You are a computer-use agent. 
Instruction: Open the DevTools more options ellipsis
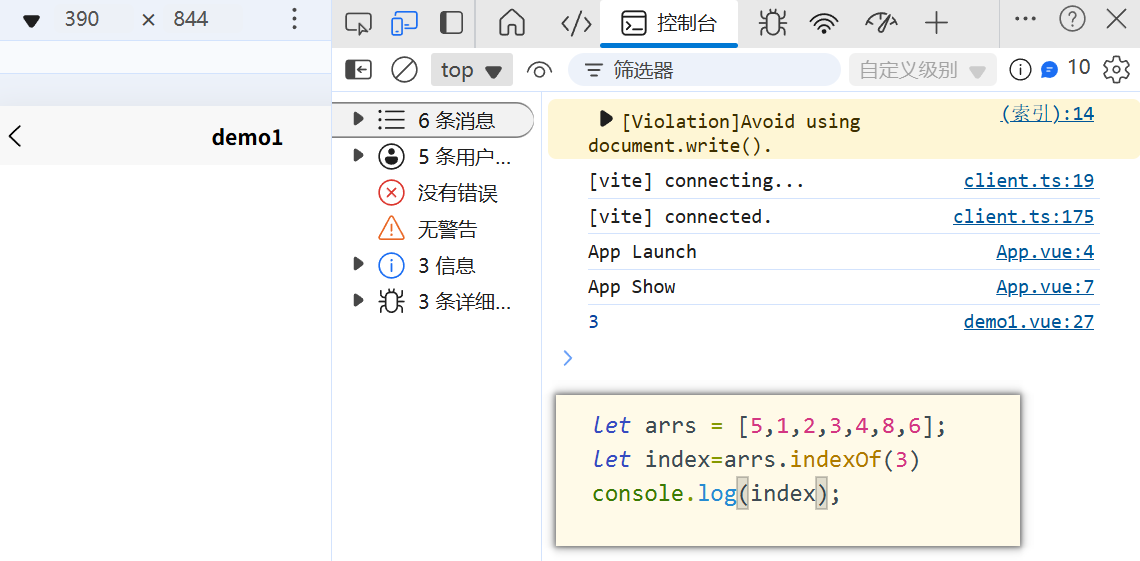[x=1025, y=20]
